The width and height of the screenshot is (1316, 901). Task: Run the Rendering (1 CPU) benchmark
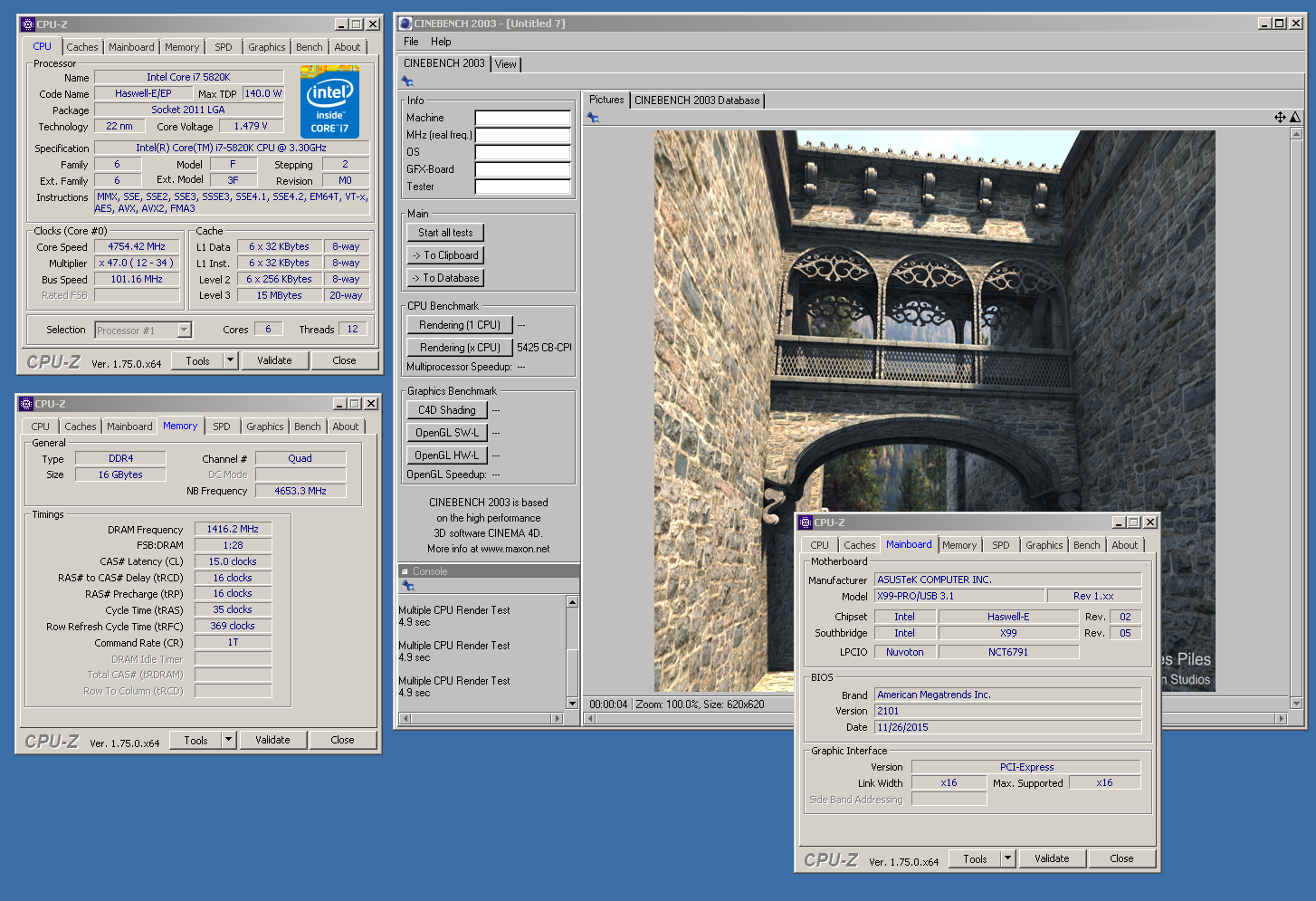(460, 325)
